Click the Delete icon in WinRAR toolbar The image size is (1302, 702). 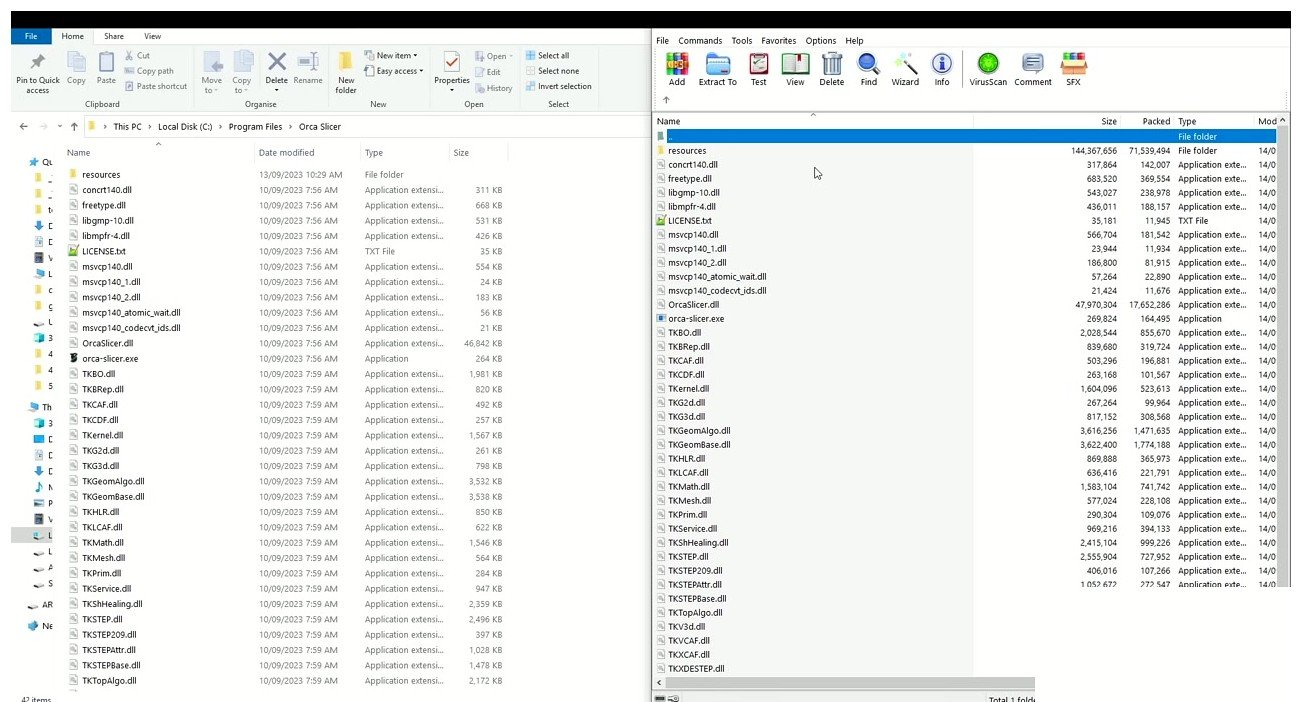coord(832,69)
